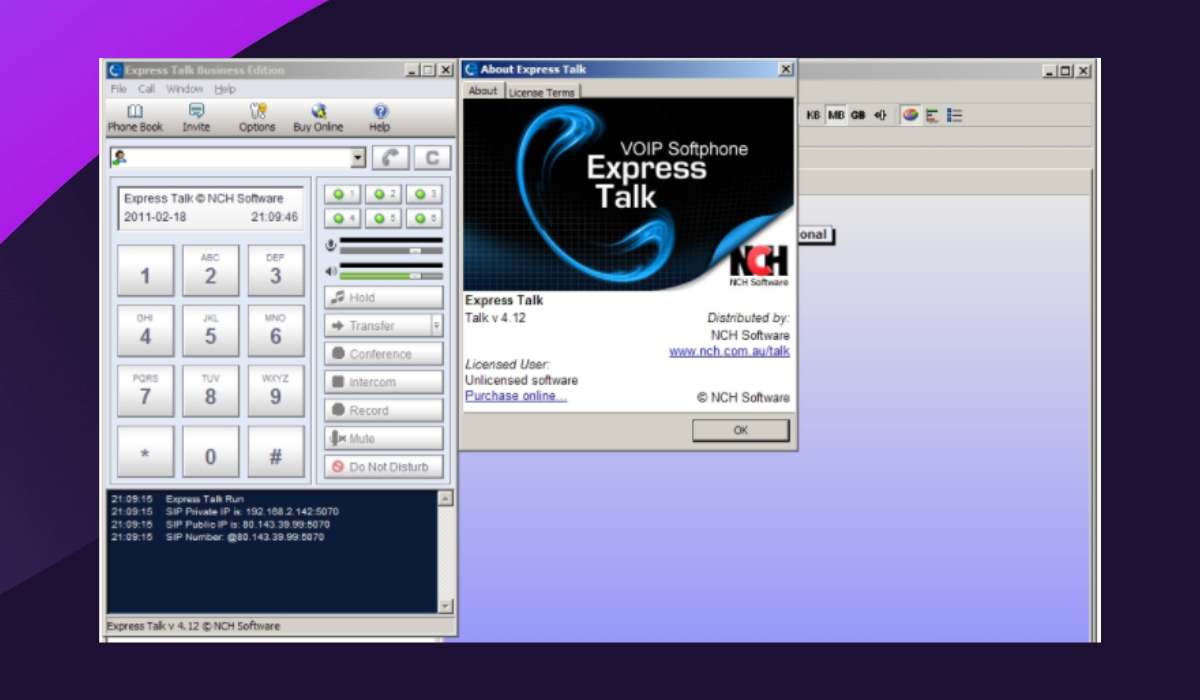Image resolution: width=1200 pixels, height=700 pixels.
Task: Expand the Transfer dropdown arrow
Action: coord(437,326)
